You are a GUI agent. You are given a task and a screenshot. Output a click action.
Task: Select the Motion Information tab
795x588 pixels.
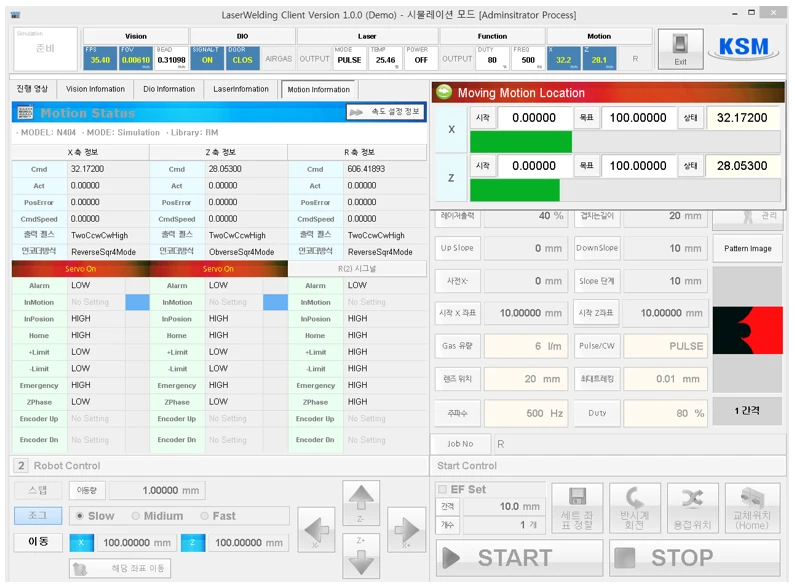click(x=318, y=89)
